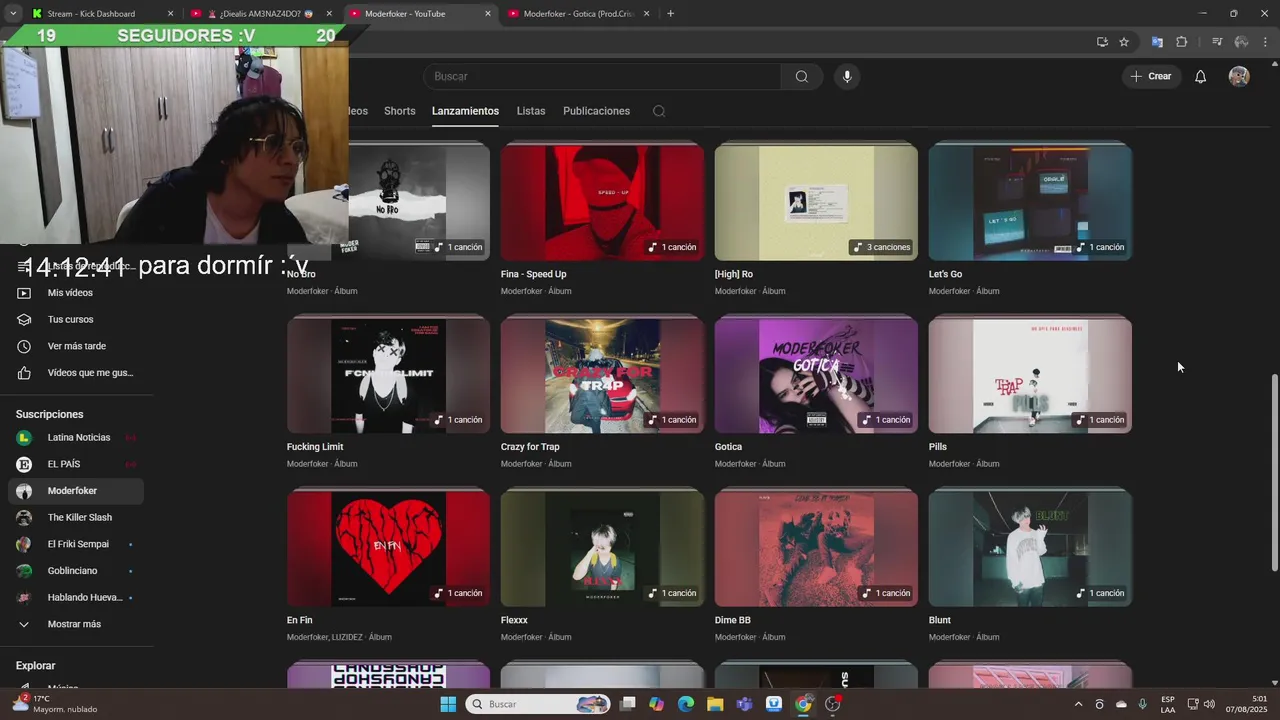Open Copilot icon in taskbar
Screen dimensions: 1280x720
pos(656,704)
